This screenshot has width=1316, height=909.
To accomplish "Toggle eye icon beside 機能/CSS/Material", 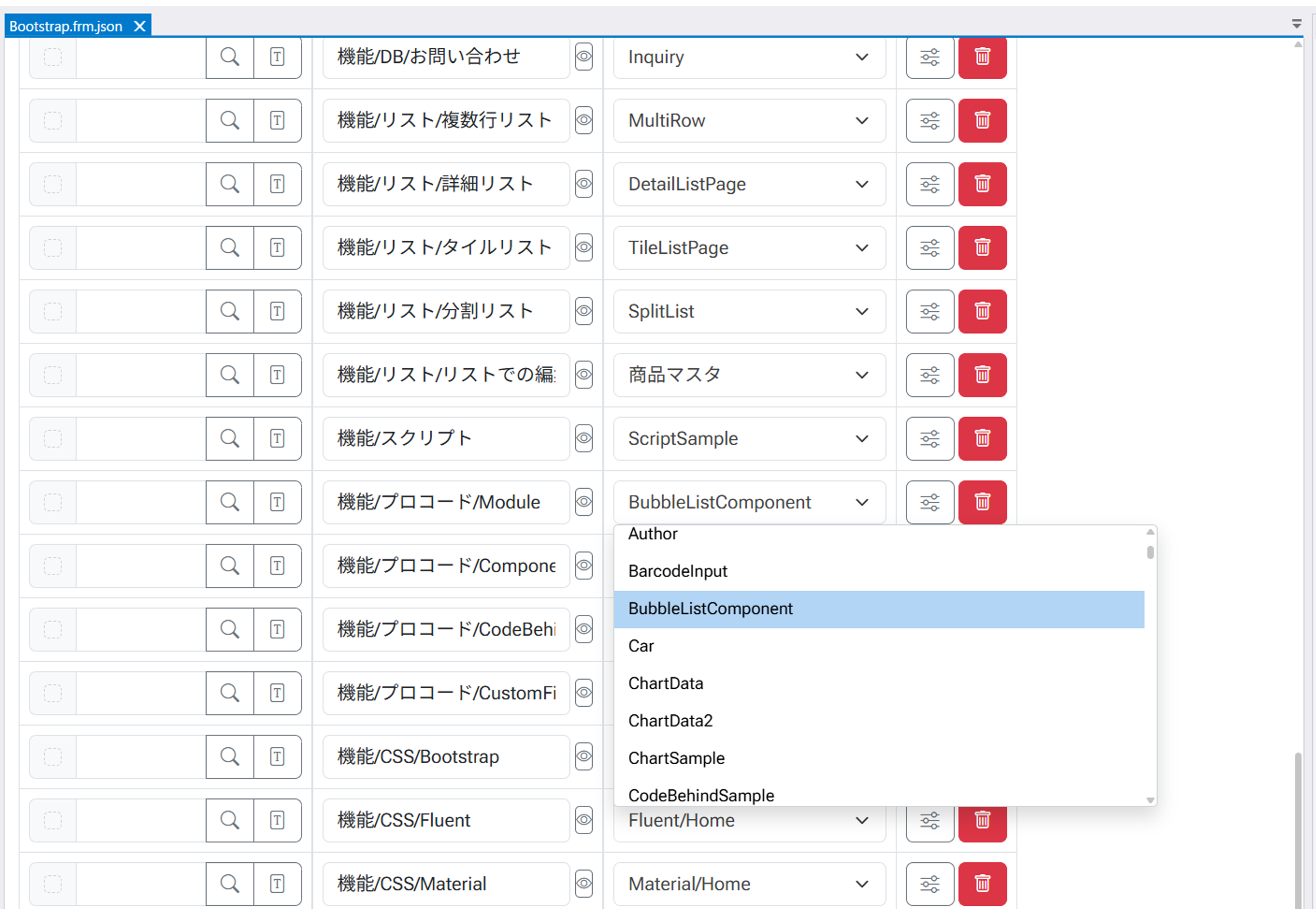I will pyautogui.click(x=583, y=884).
